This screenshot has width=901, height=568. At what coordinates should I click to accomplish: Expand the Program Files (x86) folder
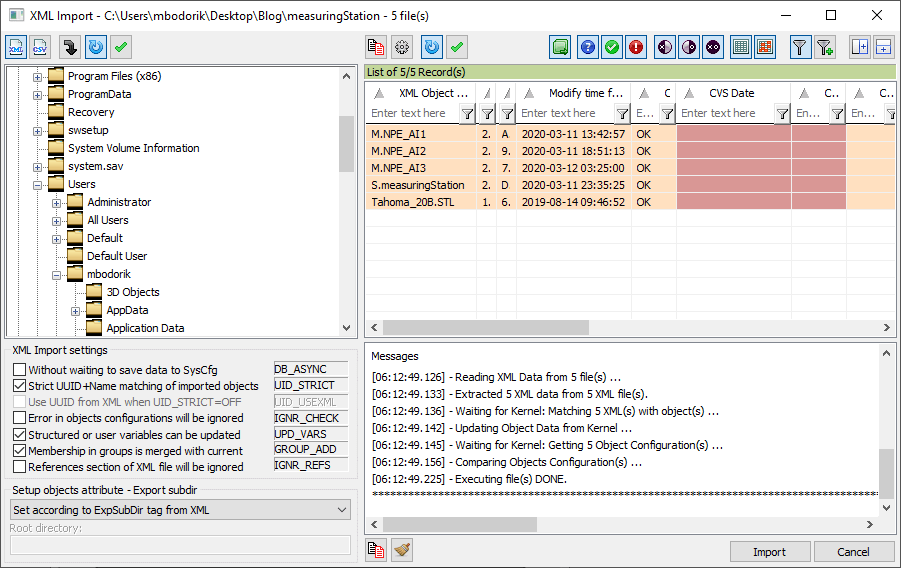coord(37,77)
